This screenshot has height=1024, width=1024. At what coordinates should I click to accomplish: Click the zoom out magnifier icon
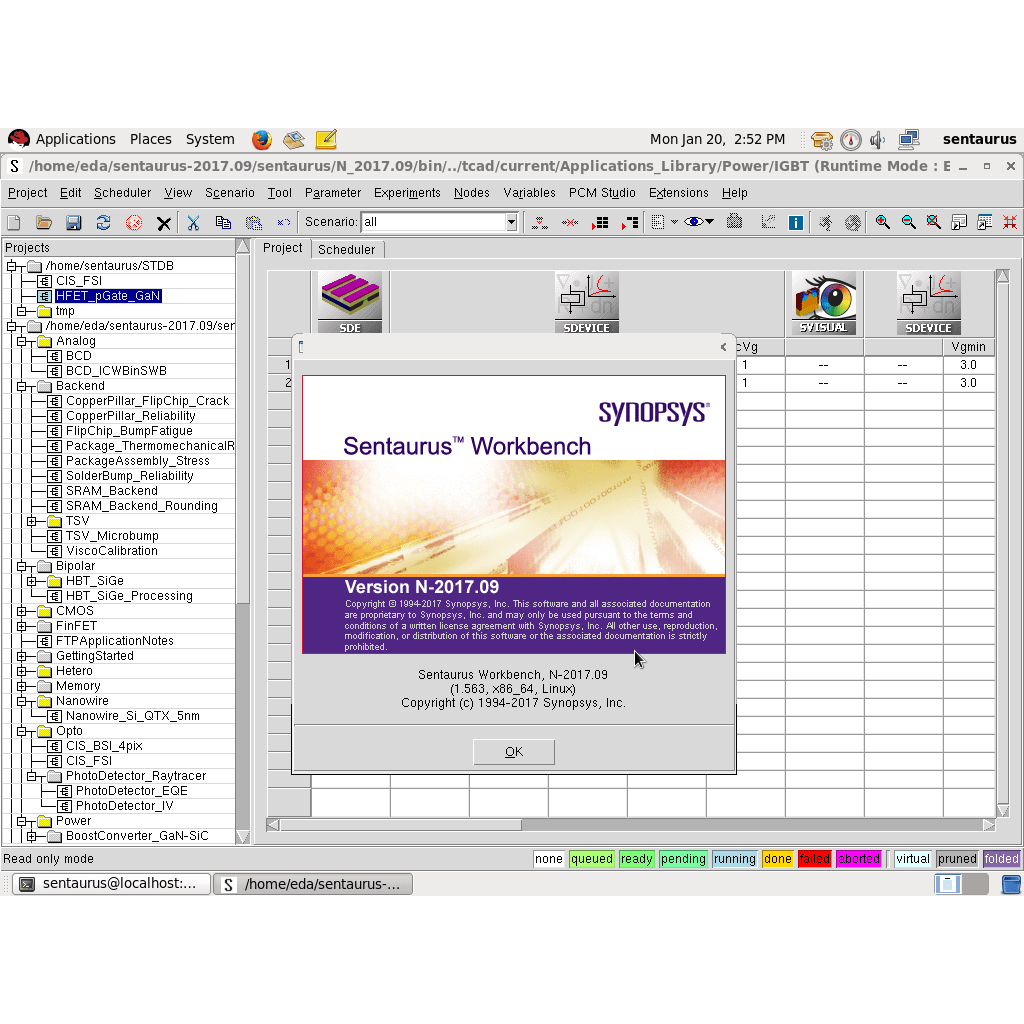coord(908,222)
